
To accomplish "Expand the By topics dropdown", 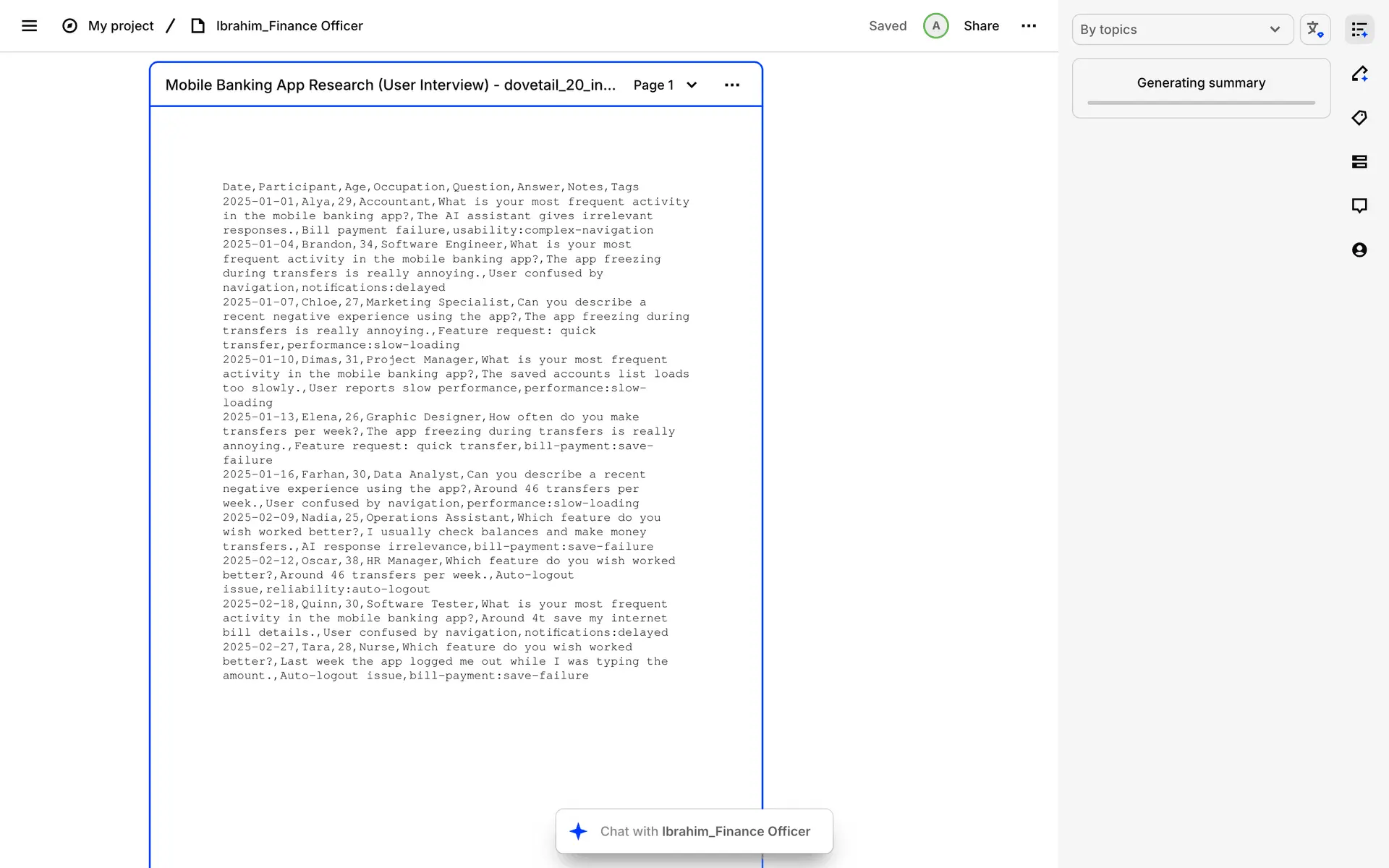I will [x=1182, y=30].
